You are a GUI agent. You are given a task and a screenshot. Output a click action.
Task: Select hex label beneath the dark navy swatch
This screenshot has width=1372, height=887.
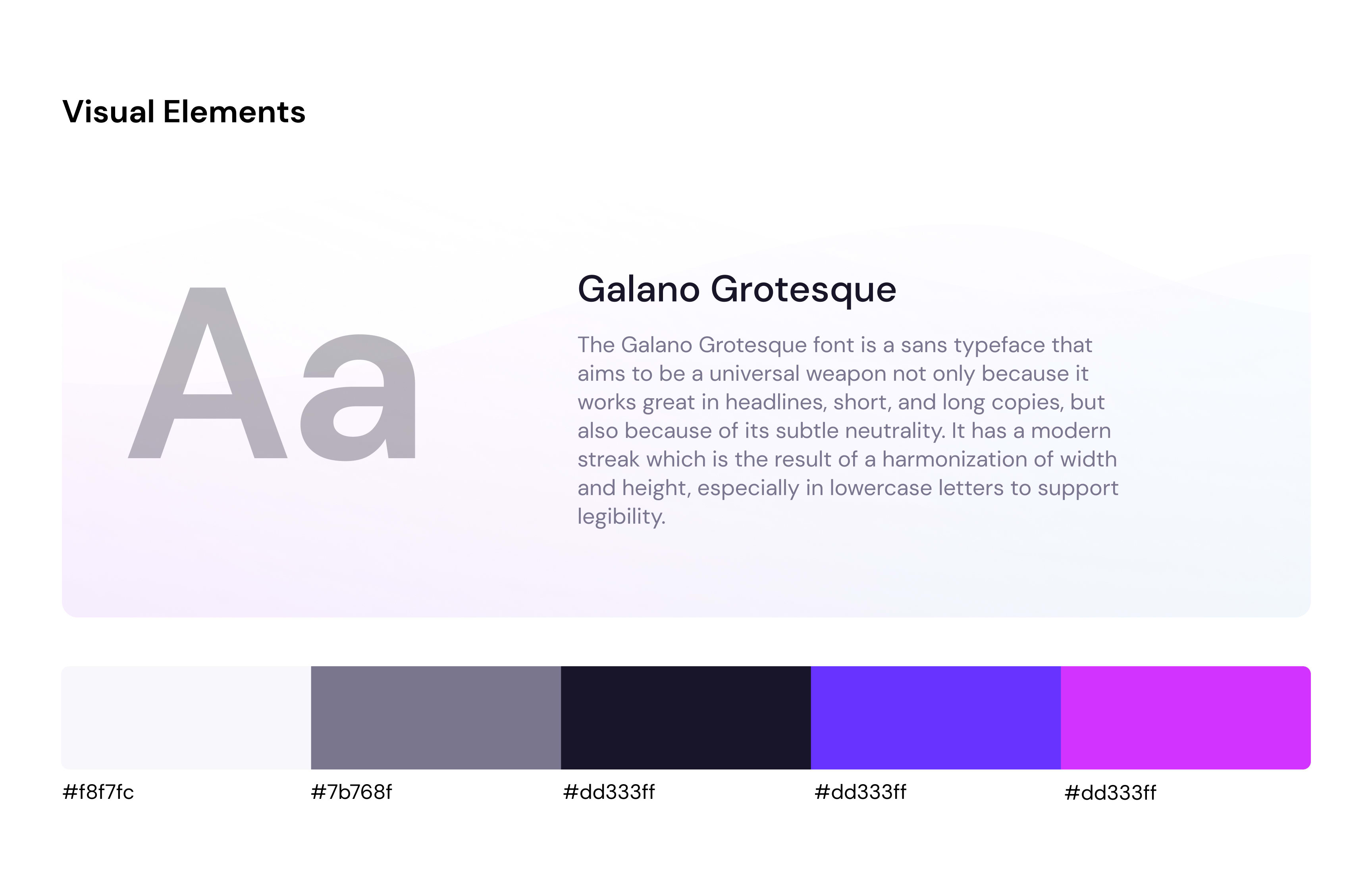point(609,793)
